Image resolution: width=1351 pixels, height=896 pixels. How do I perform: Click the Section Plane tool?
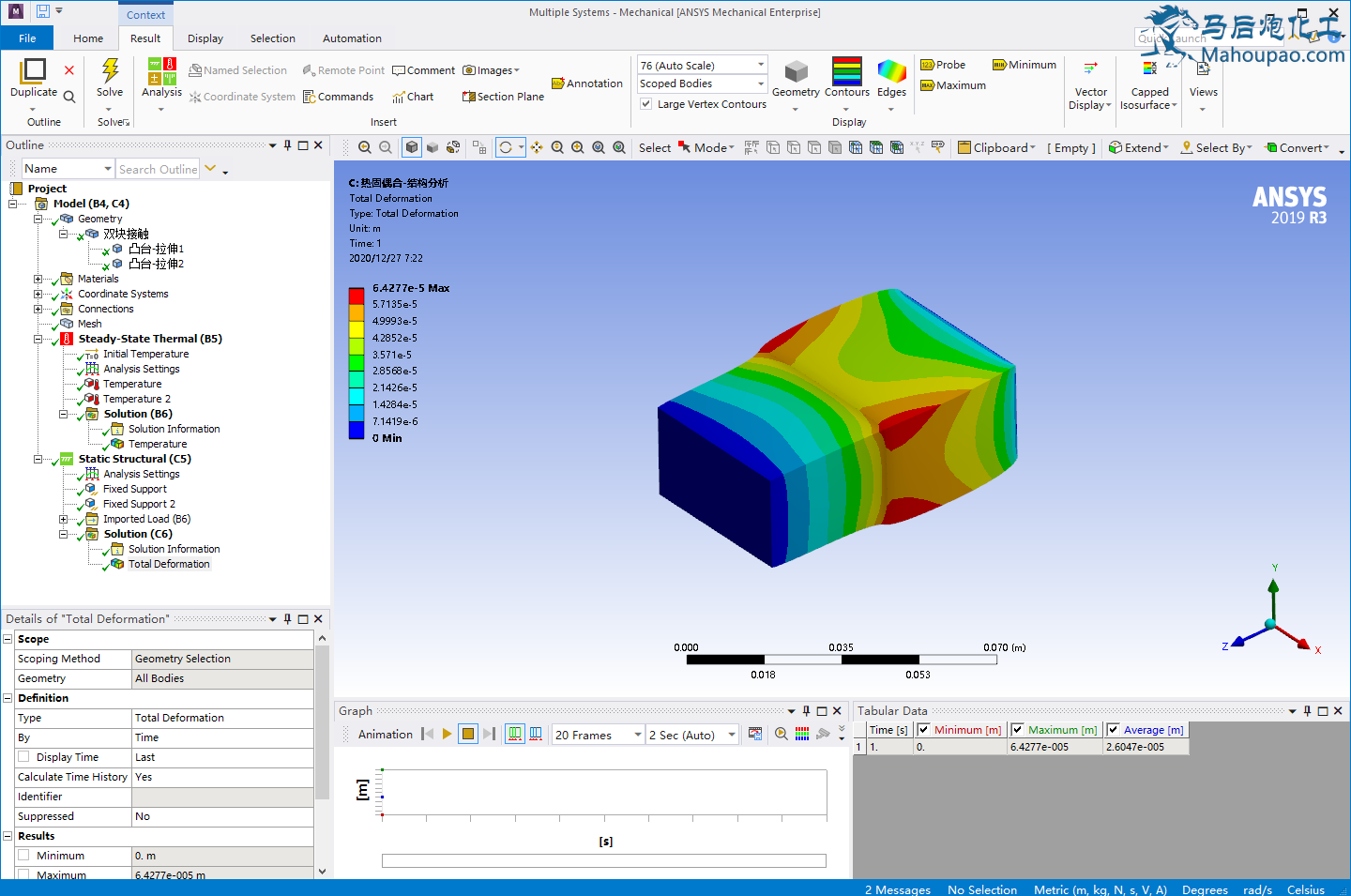pyautogui.click(x=503, y=97)
